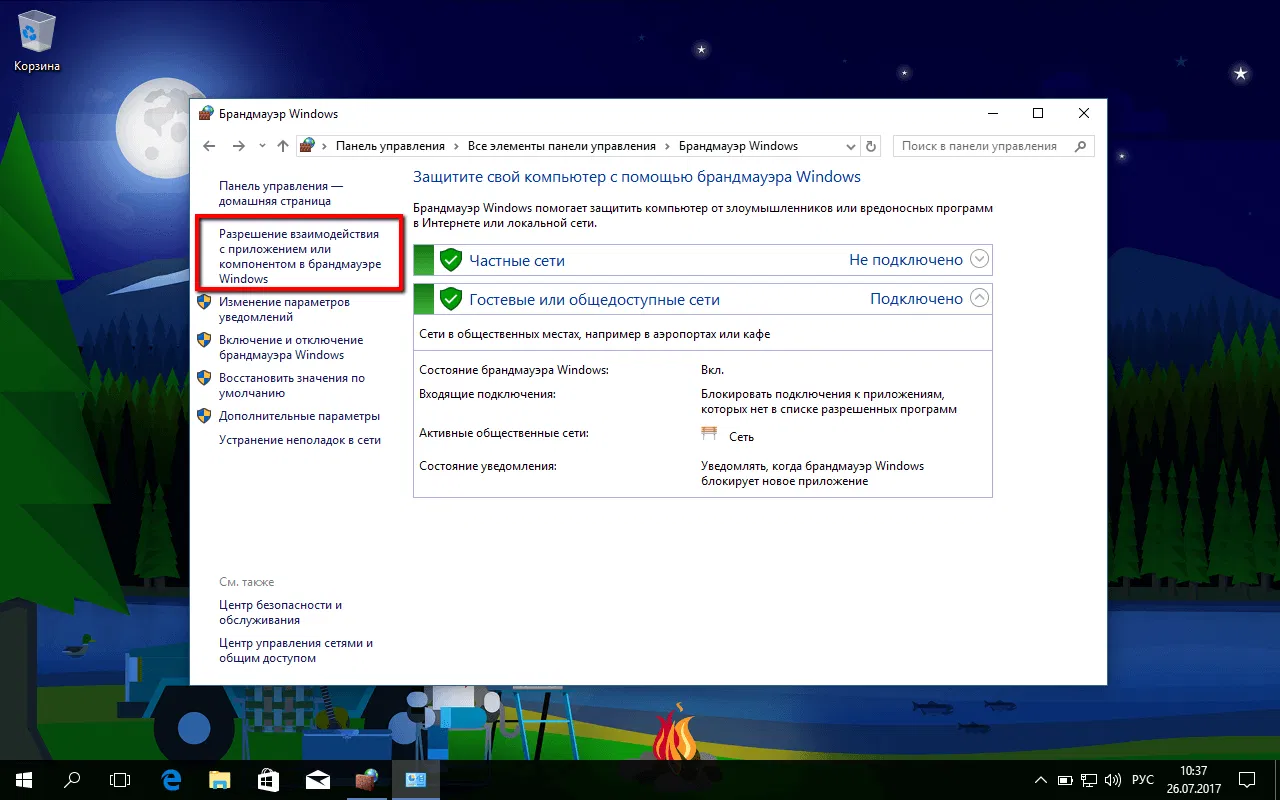This screenshot has width=1280, height=800.
Task: Open Включение и отключение брандмауэра Windows
Action: tap(291, 347)
